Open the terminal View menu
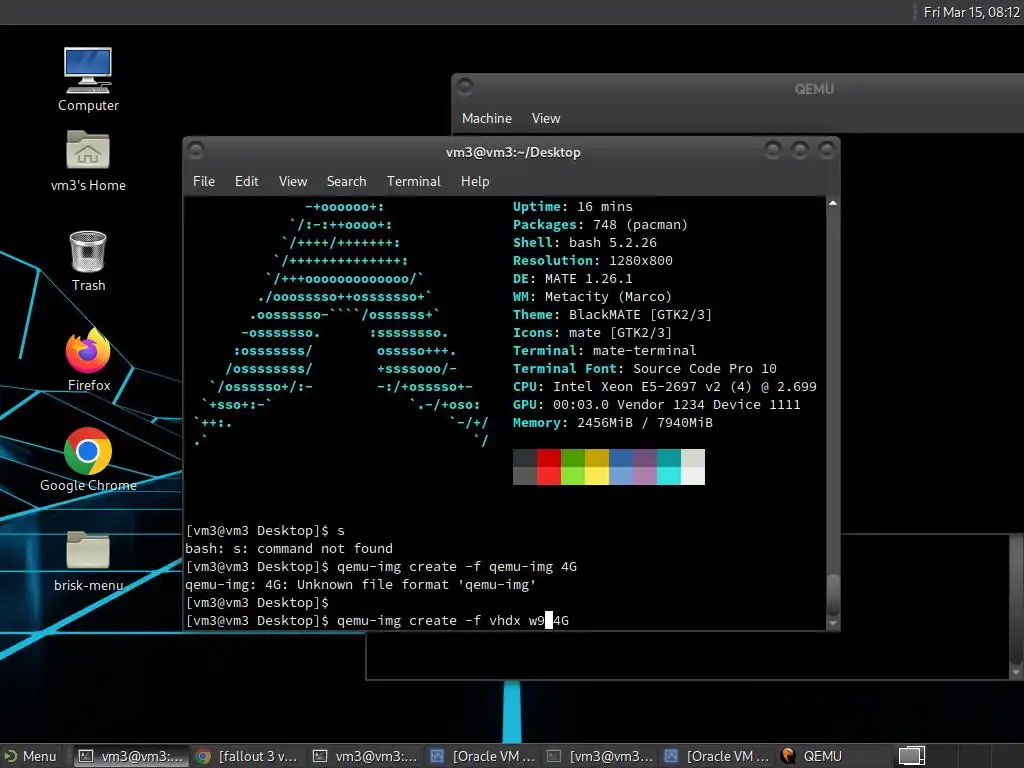Image resolution: width=1024 pixels, height=768 pixels. coord(293,182)
